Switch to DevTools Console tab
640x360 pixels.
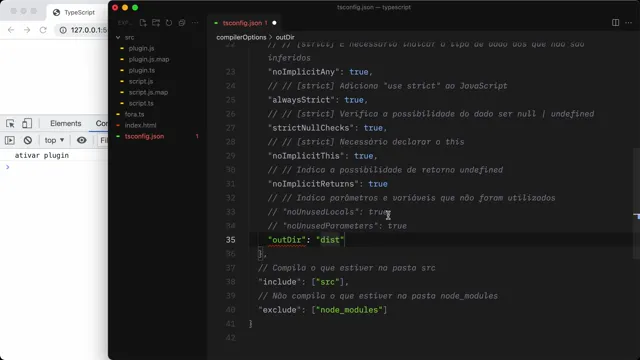click(102, 123)
